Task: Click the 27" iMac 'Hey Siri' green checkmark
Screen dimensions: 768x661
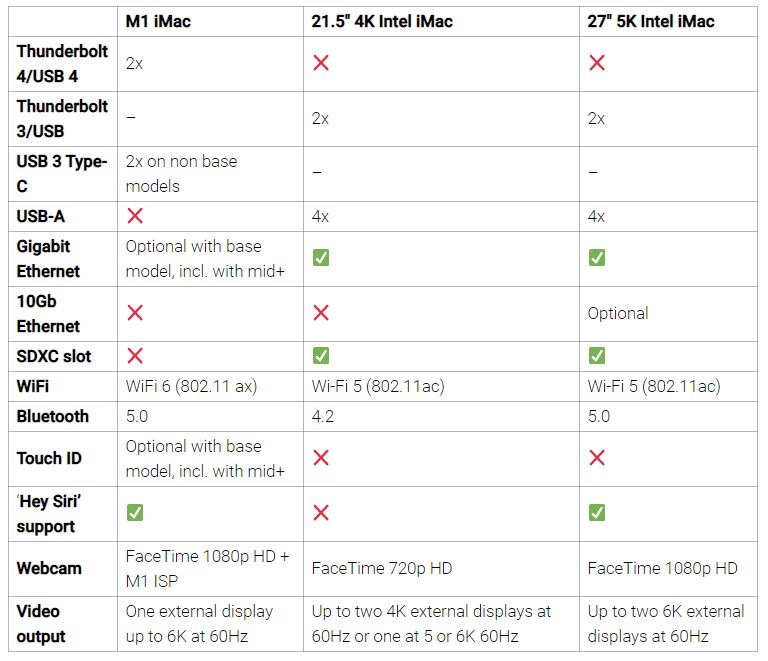Action: [x=597, y=513]
